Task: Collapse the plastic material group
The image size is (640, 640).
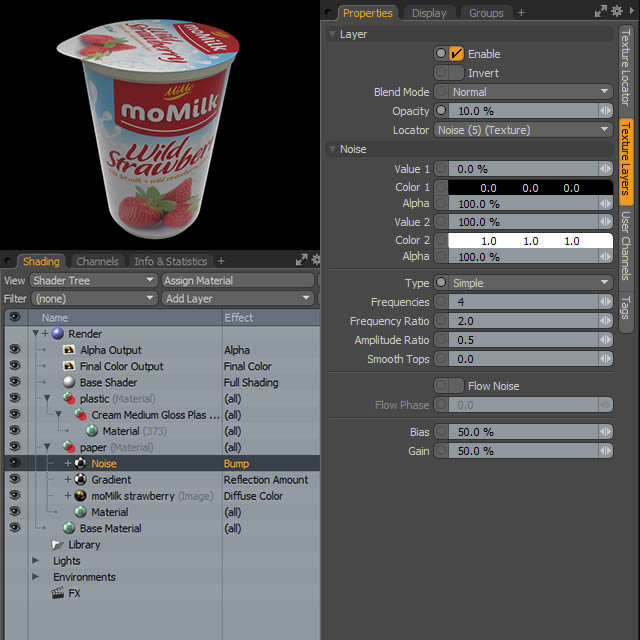Action: click(47, 398)
